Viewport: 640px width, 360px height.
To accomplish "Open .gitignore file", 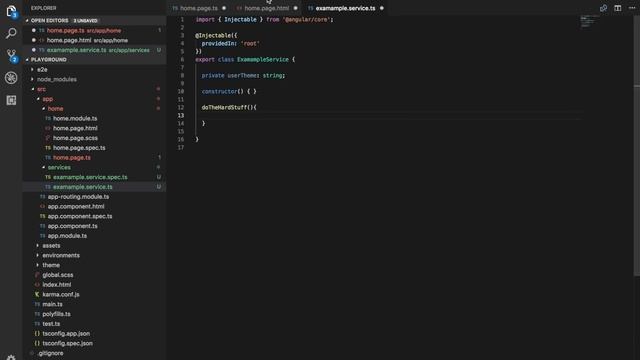I will pyautogui.click(x=51, y=353).
